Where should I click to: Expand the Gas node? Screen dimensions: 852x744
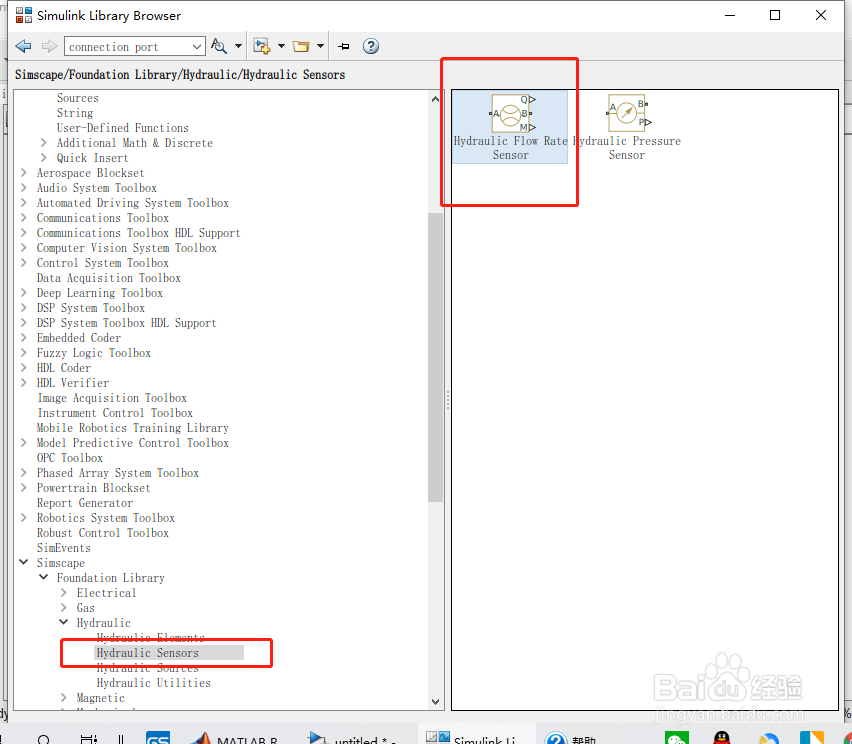point(64,607)
